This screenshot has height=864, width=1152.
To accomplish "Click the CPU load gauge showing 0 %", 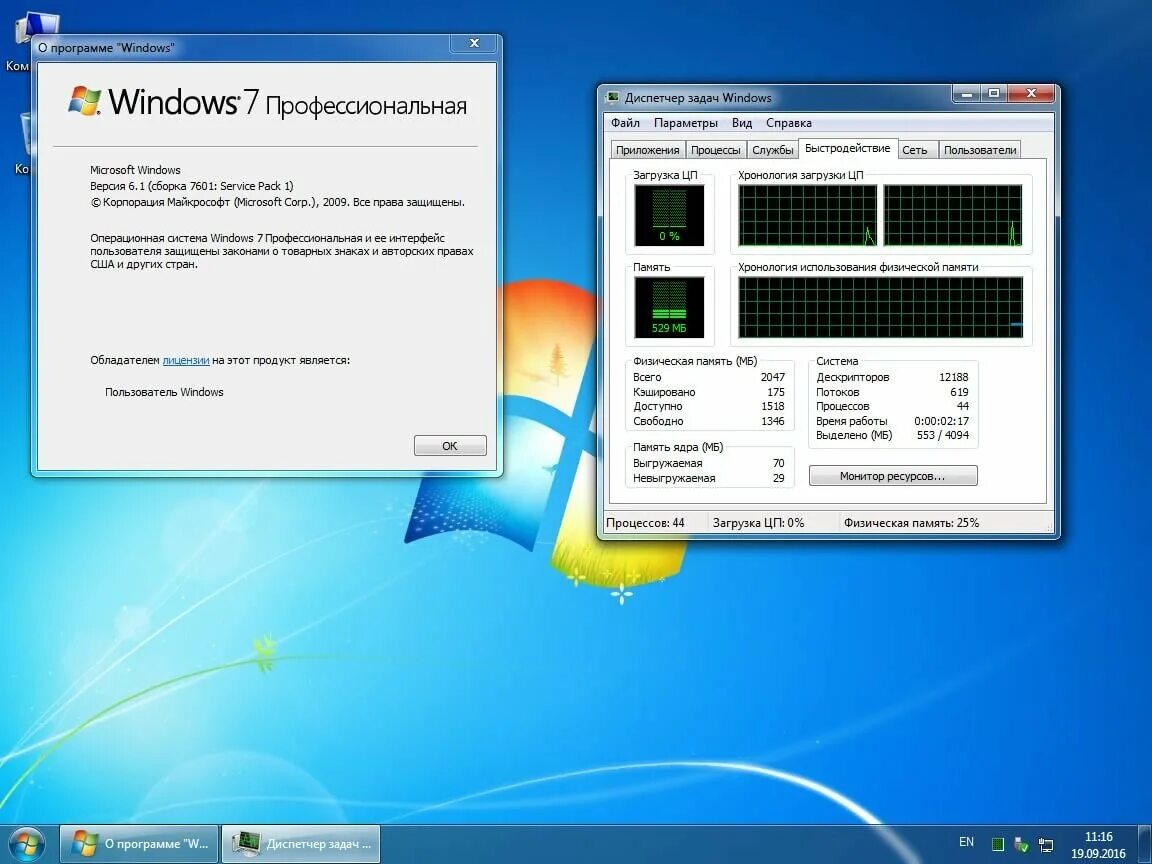I will (669, 215).
